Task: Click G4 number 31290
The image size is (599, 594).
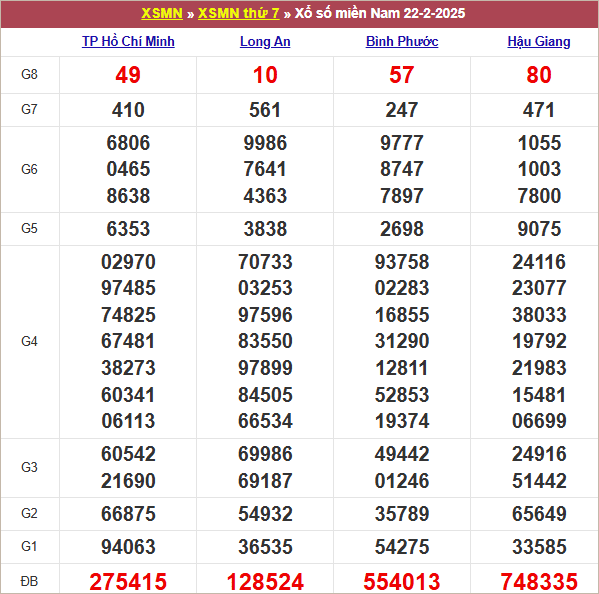Action: 402,341
